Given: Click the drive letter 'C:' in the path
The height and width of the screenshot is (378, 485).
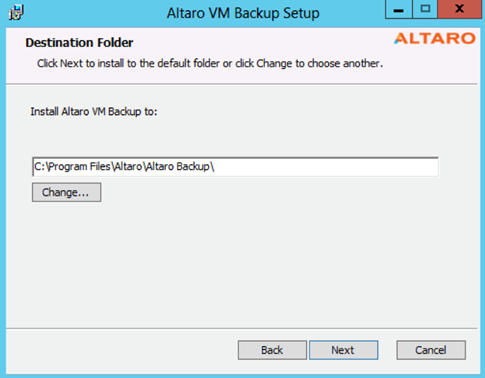Looking at the screenshot, I should pos(39,167).
